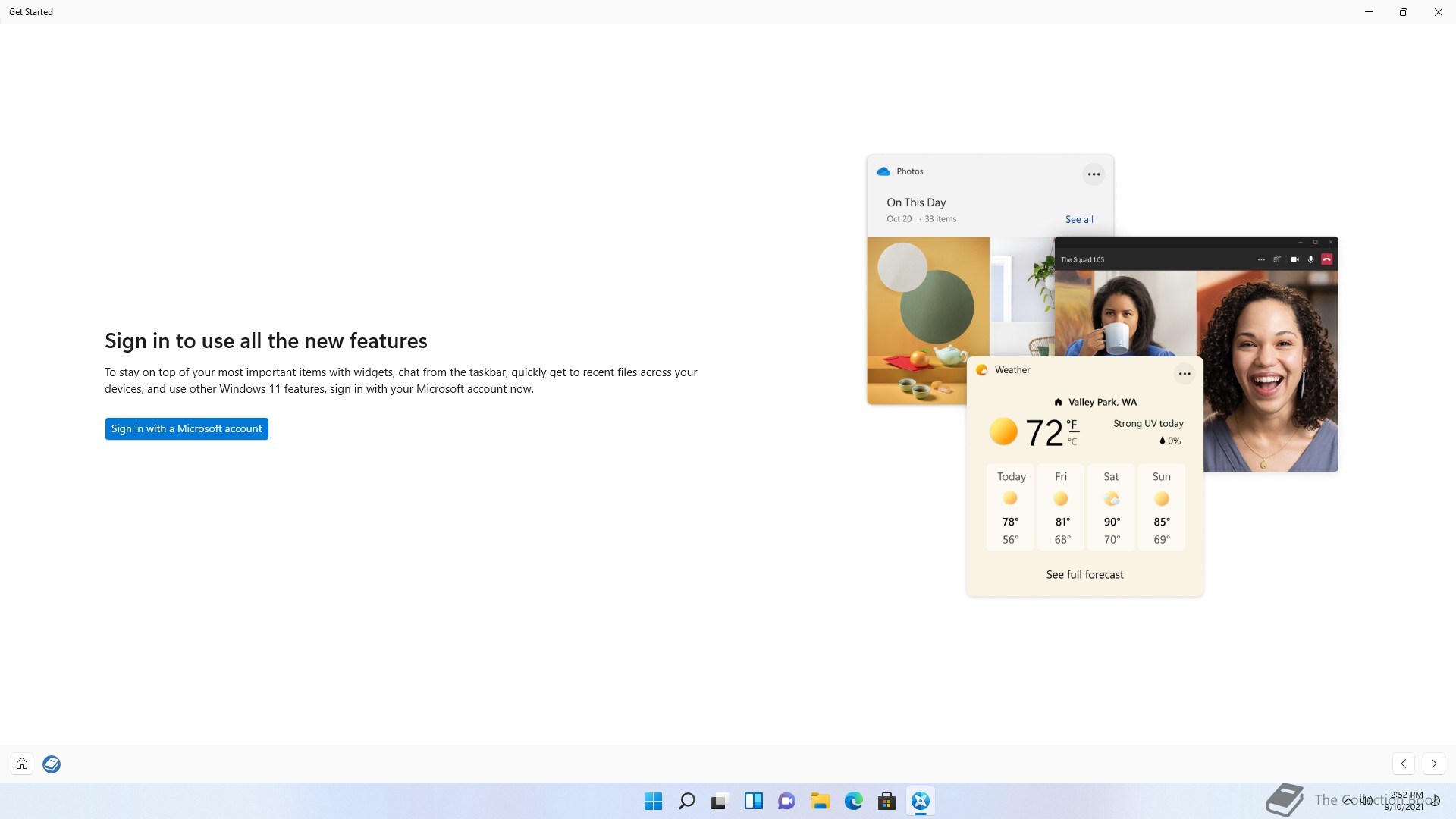Open File Explorer from taskbar

(x=820, y=801)
